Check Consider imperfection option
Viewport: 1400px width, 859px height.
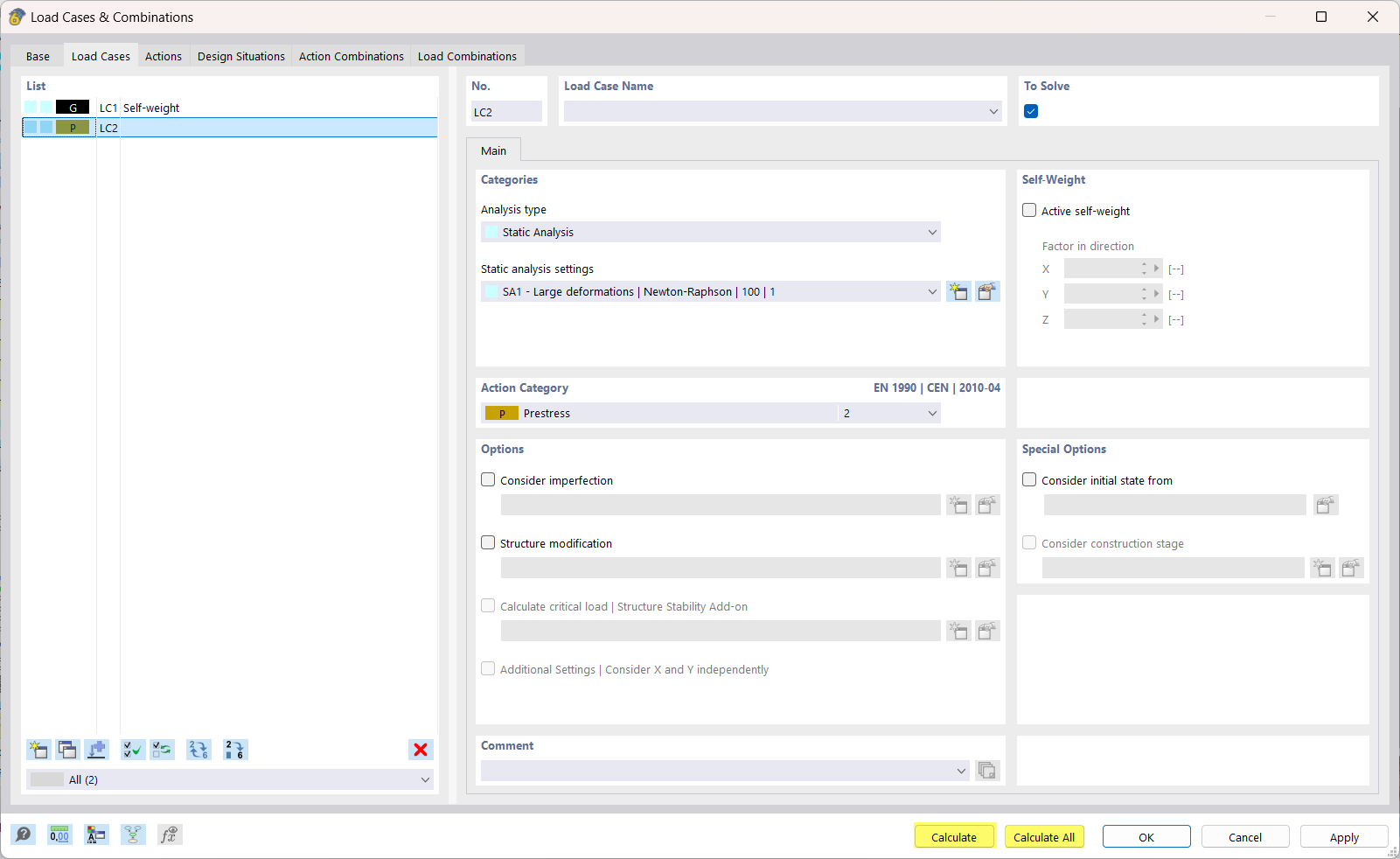[488, 479]
